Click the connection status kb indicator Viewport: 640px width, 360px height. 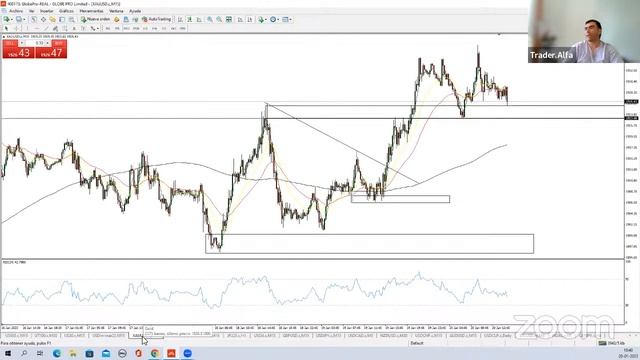click(x=611, y=343)
